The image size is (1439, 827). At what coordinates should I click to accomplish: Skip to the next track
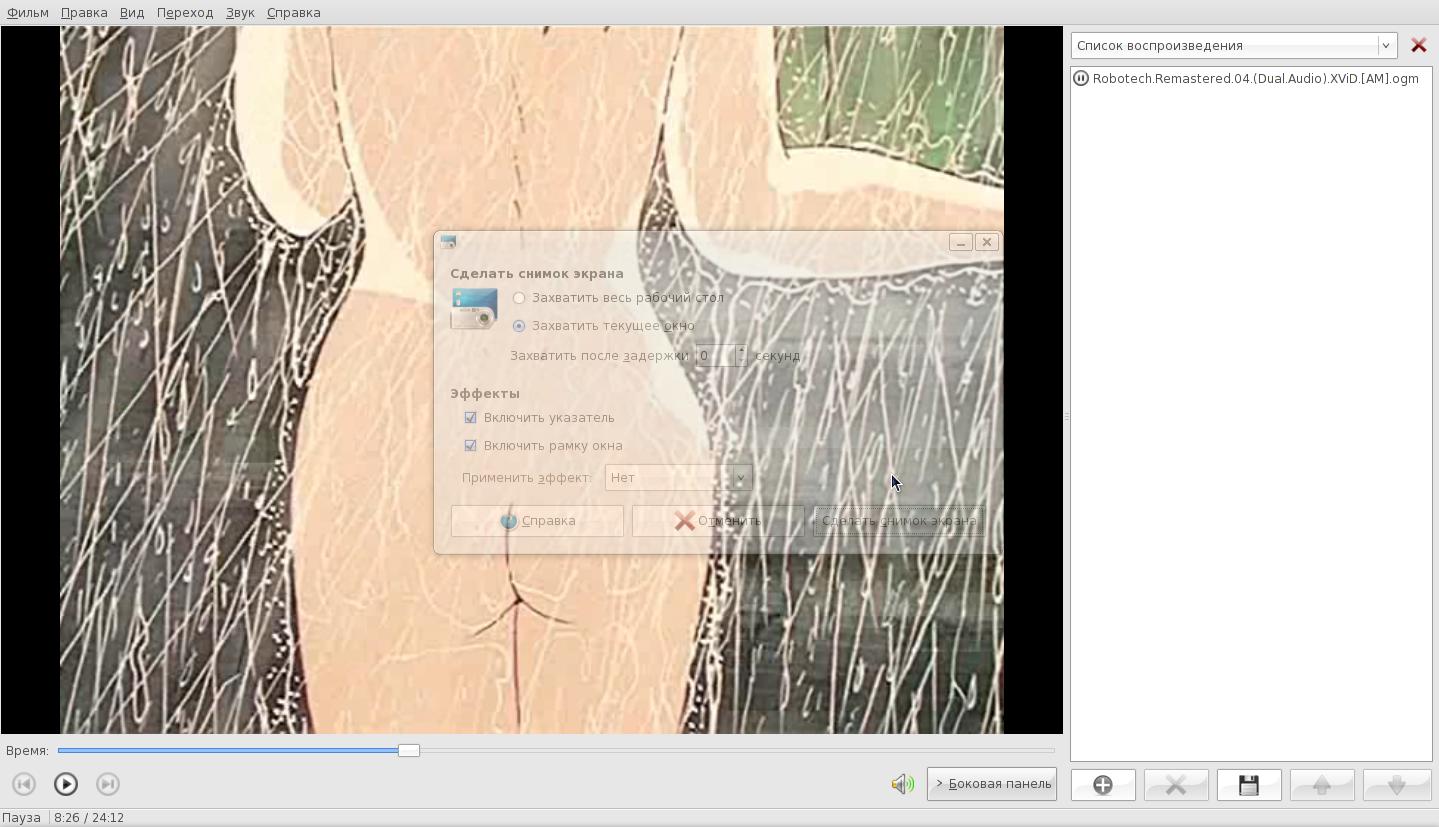(108, 784)
